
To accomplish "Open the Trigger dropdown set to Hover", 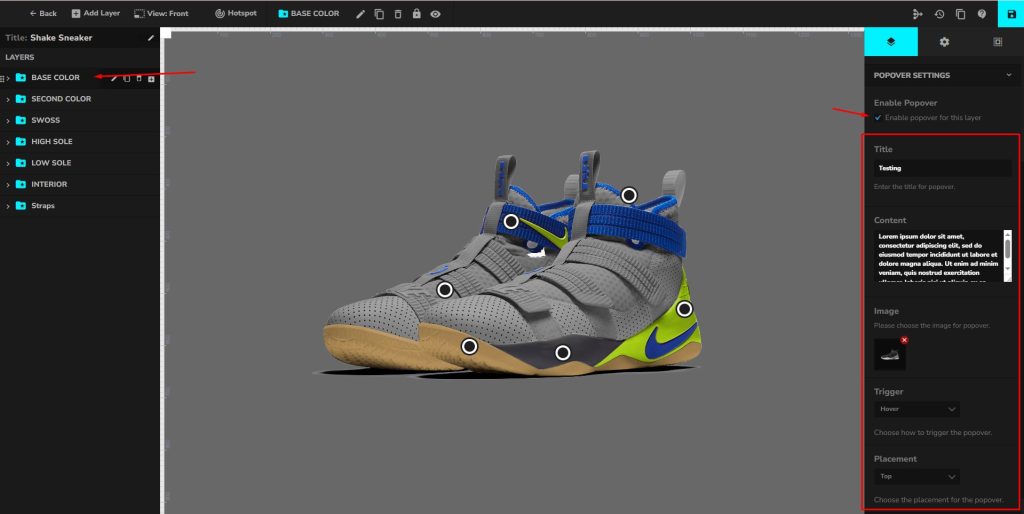I will point(918,409).
